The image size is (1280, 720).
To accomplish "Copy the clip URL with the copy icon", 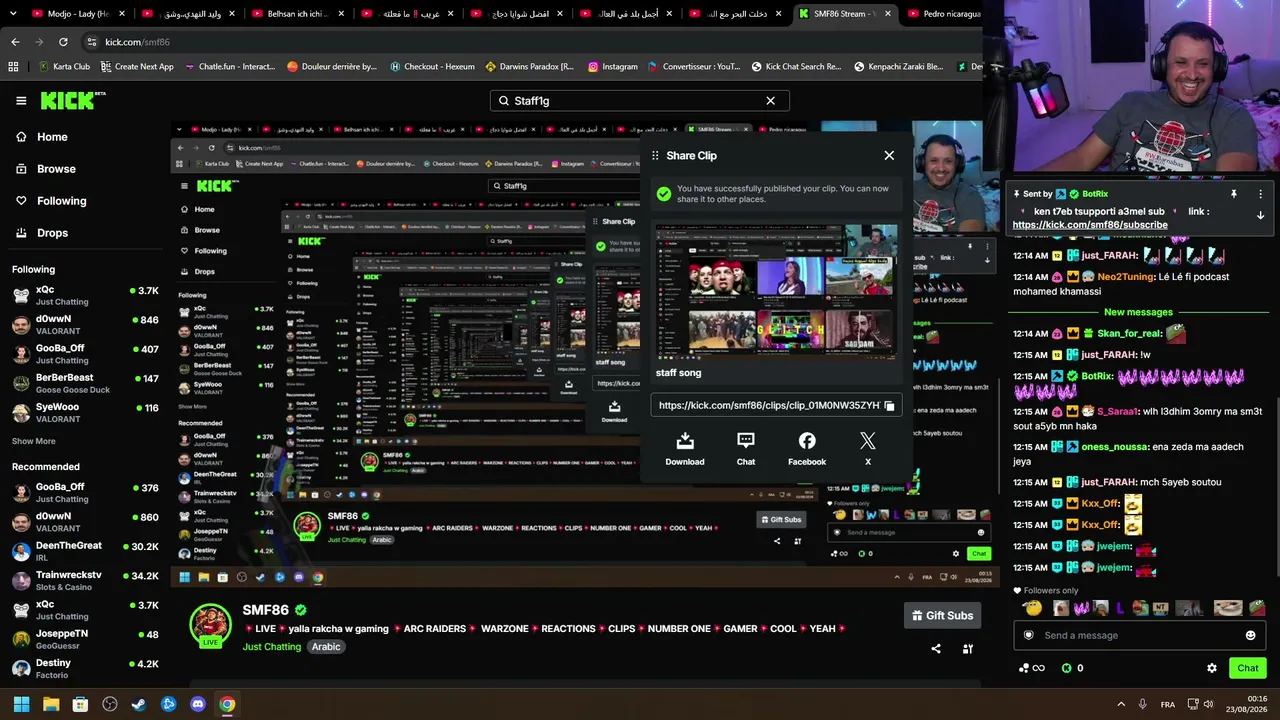I will click(x=889, y=406).
